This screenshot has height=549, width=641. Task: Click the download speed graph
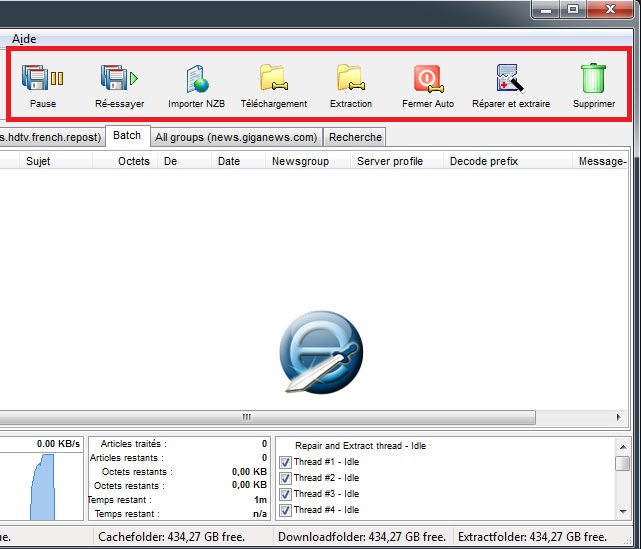click(x=41, y=486)
